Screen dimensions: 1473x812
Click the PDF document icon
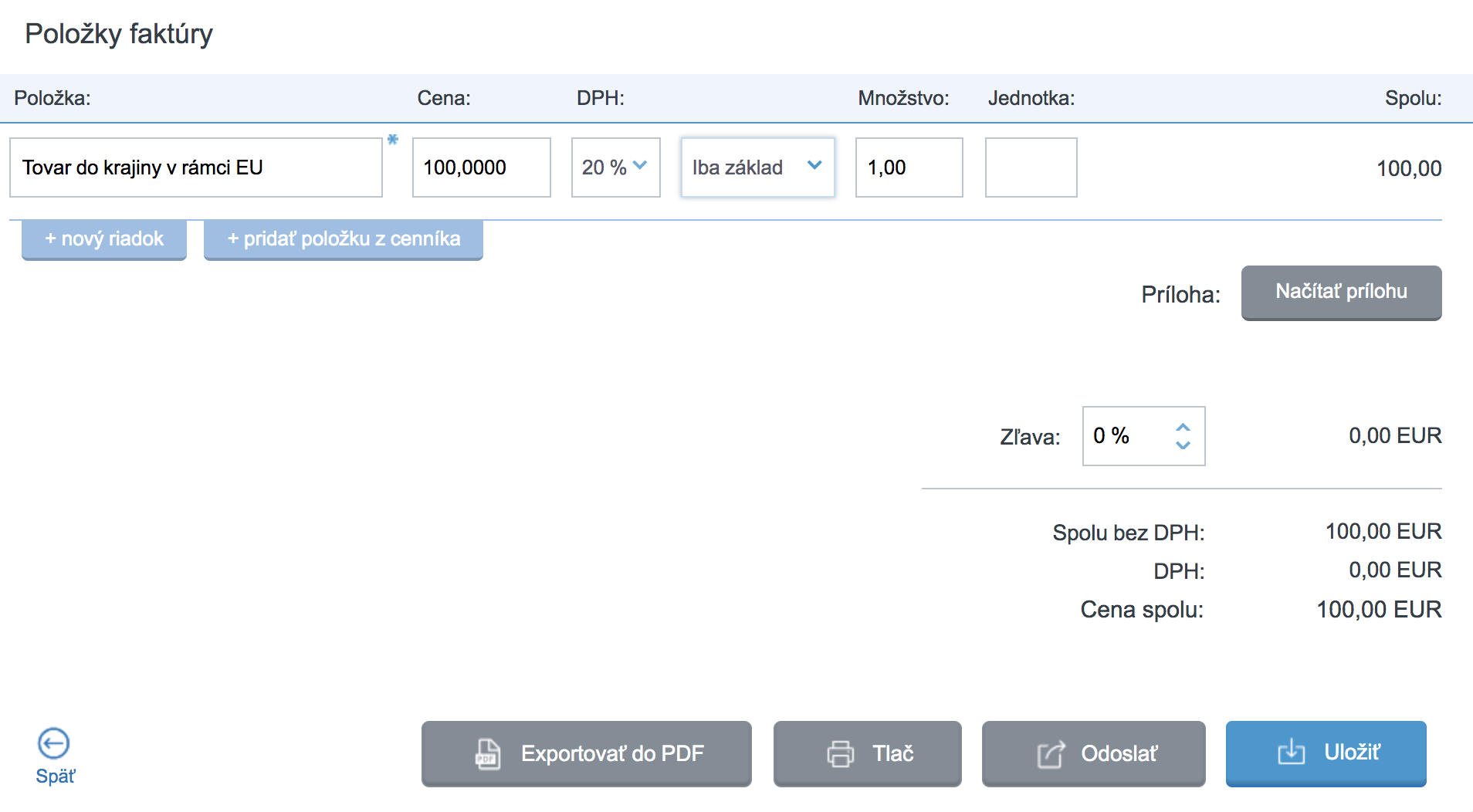(487, 754)
